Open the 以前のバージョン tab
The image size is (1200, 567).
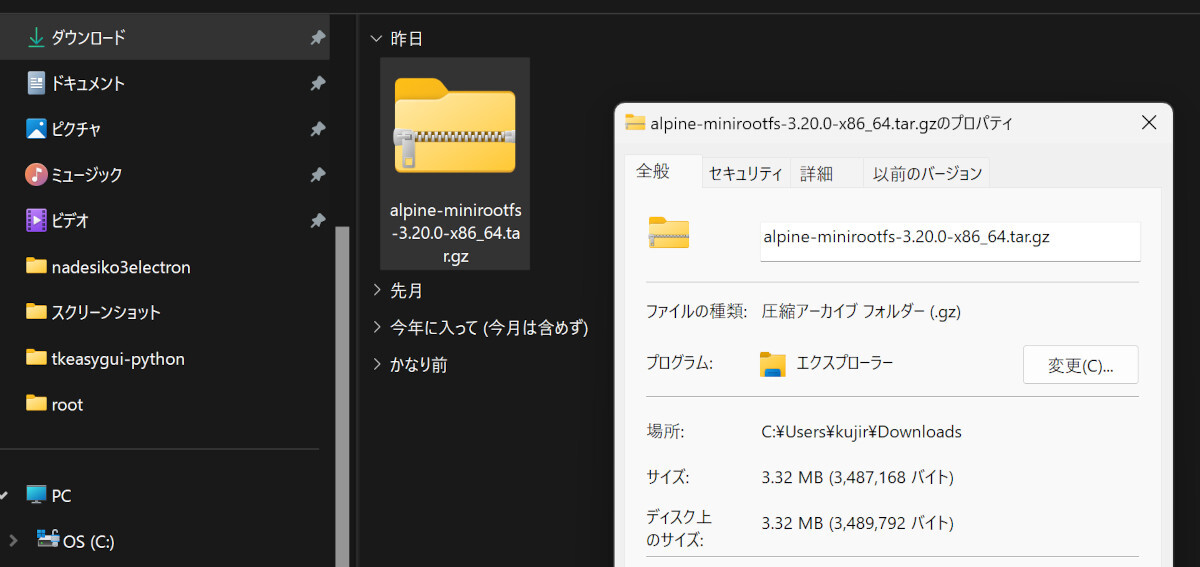tap(927, 173)
